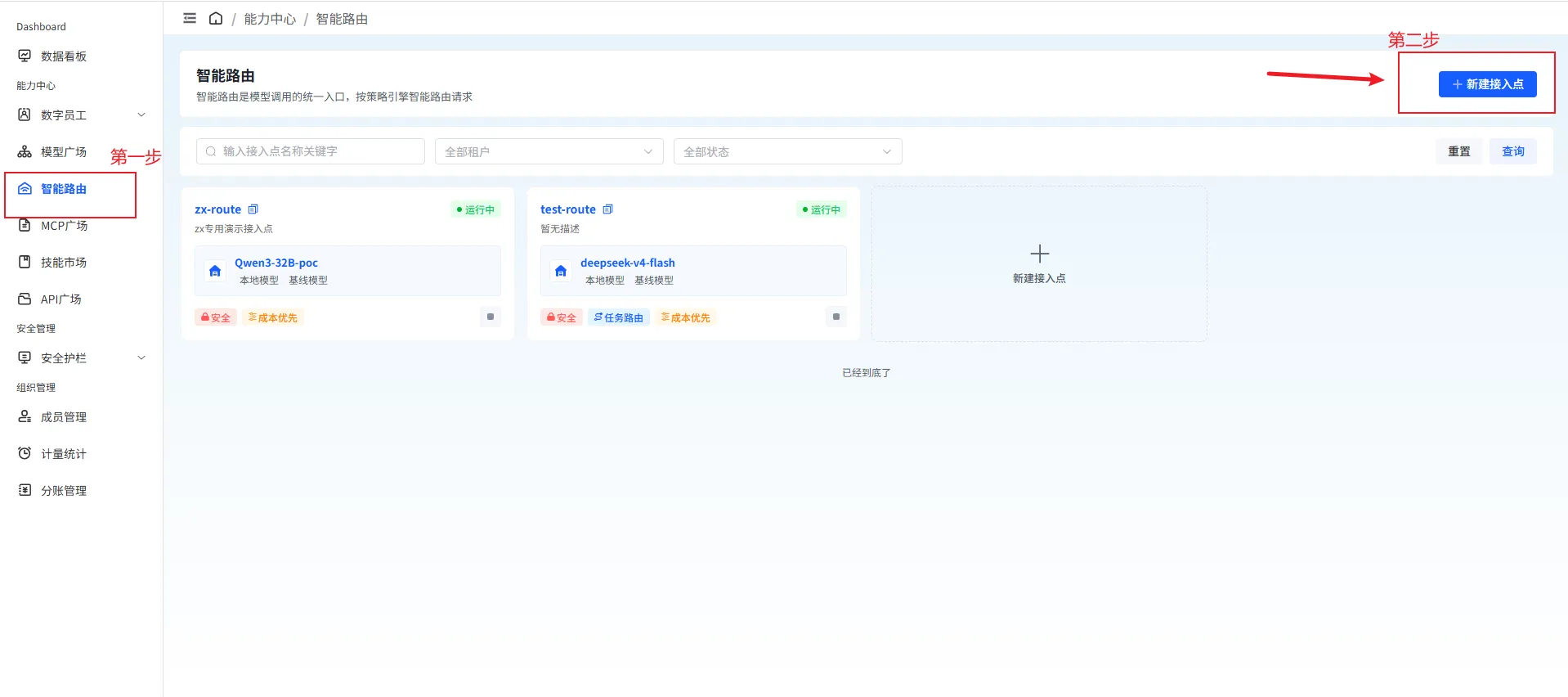The height and width of the screenshot is (697, 1568).
Task: Copy the zx-route name with its copy icon
Action: 253,209
